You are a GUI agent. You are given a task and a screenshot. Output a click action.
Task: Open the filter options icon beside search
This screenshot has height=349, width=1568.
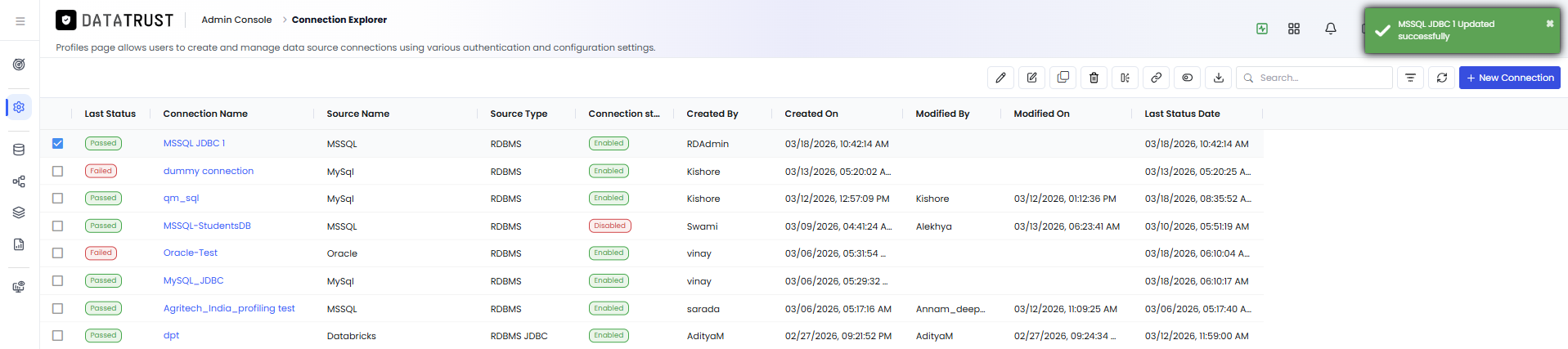pos(1410,78)
